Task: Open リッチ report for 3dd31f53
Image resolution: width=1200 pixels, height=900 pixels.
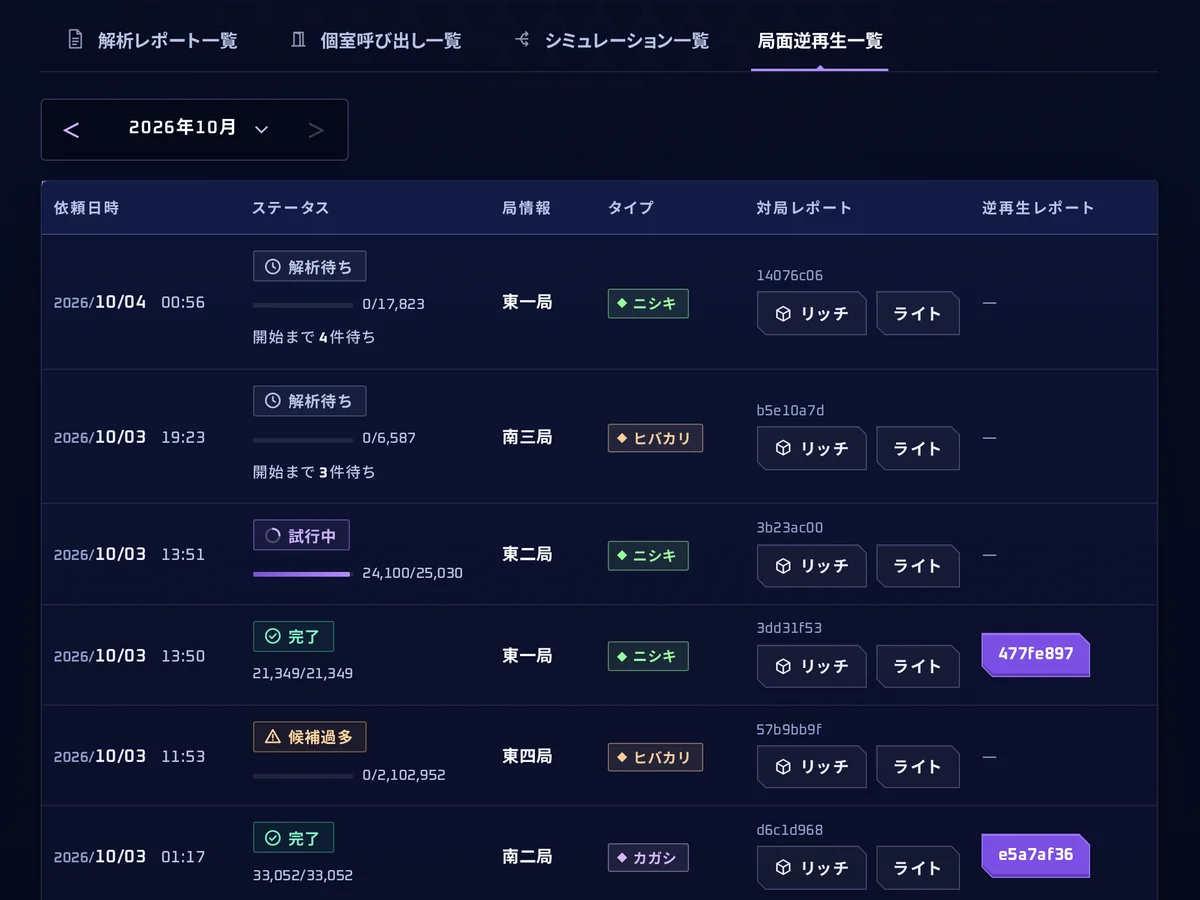Action: point(812,666)
